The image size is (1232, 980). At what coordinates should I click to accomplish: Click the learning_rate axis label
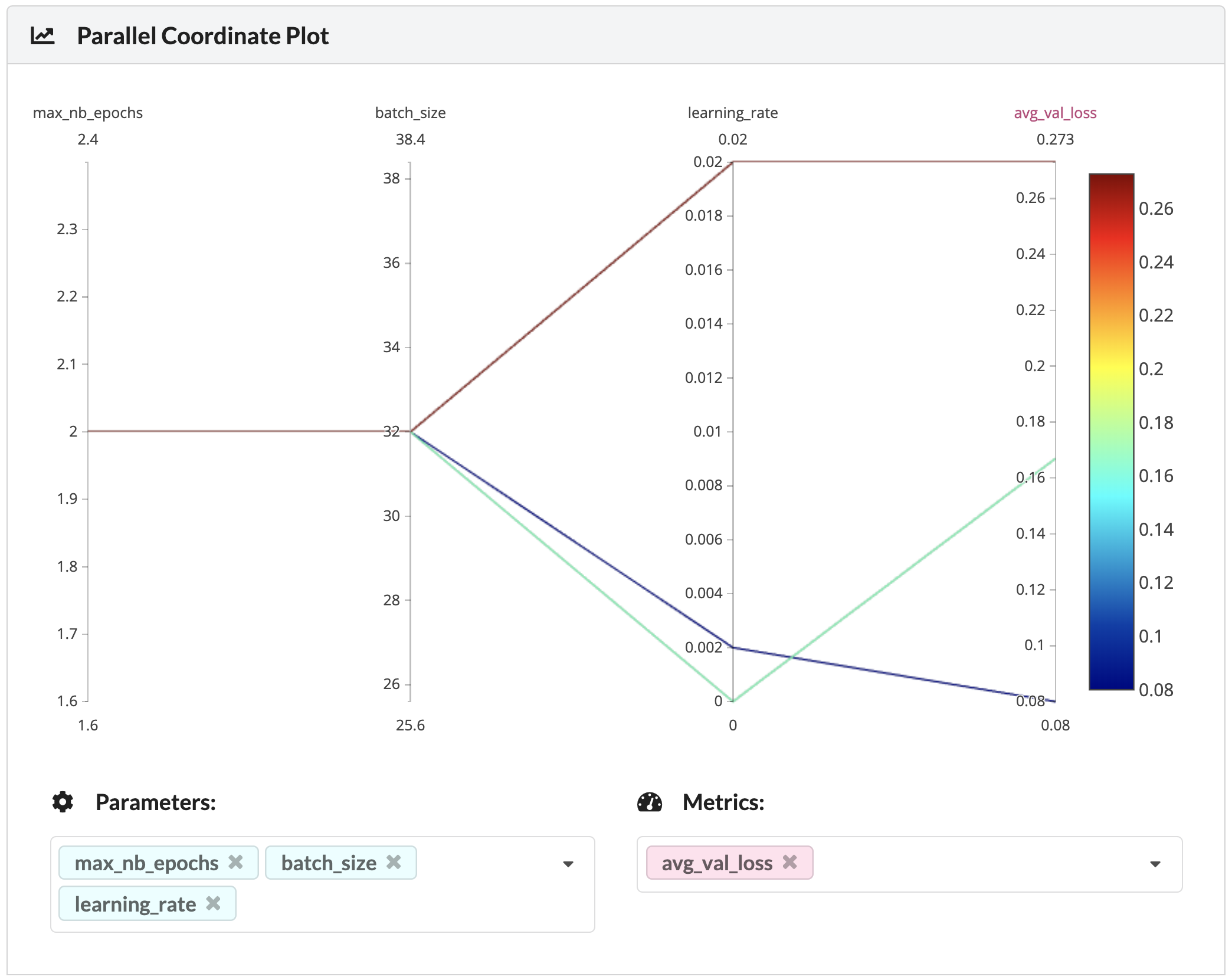732,113
